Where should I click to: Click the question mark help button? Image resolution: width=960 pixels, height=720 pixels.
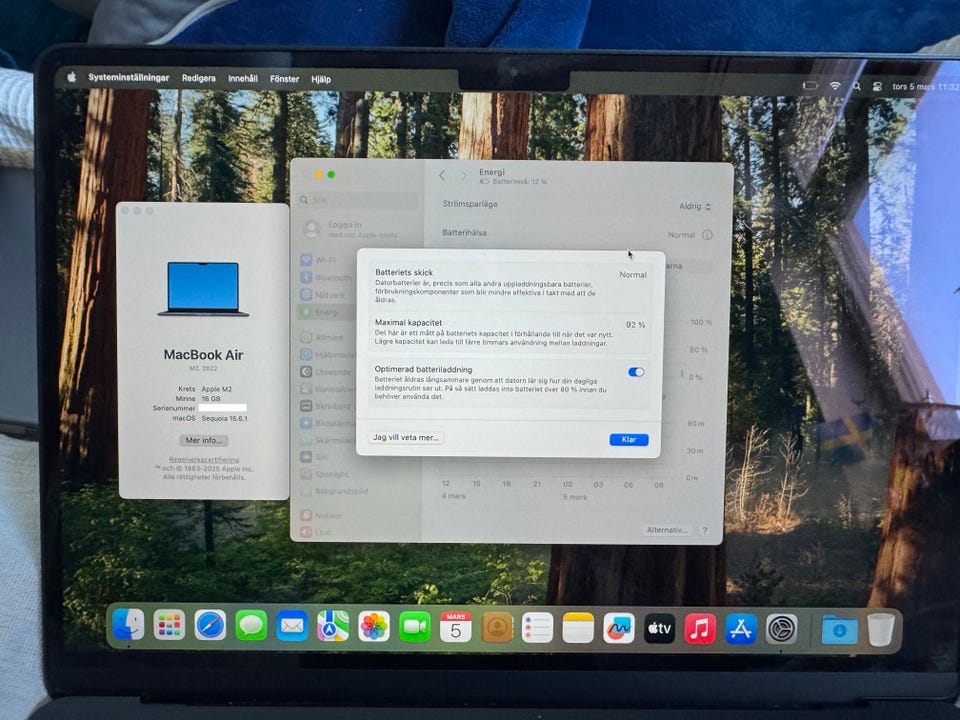click(x=705, y=530)
